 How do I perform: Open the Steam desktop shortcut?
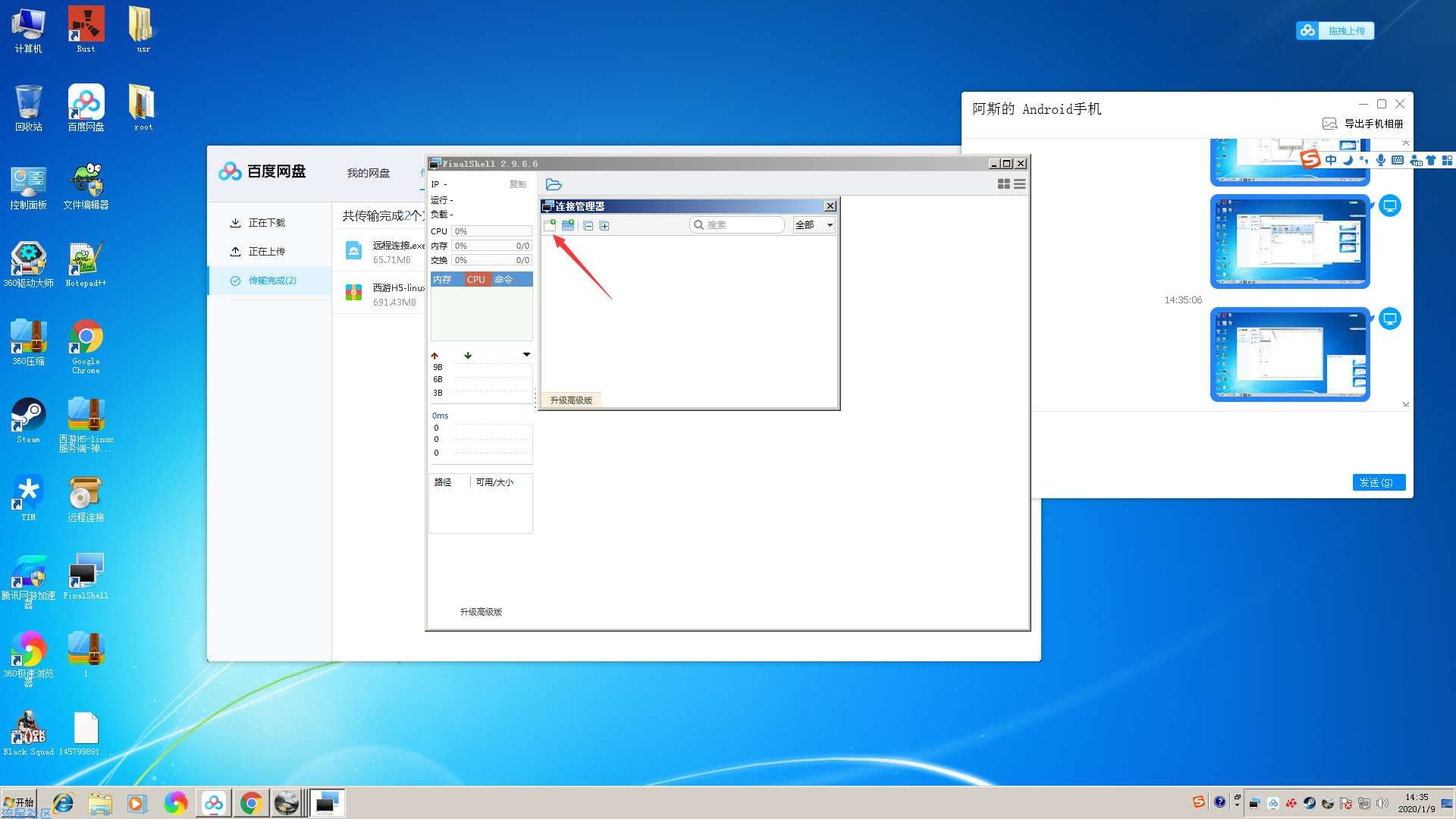coord(28,421)
